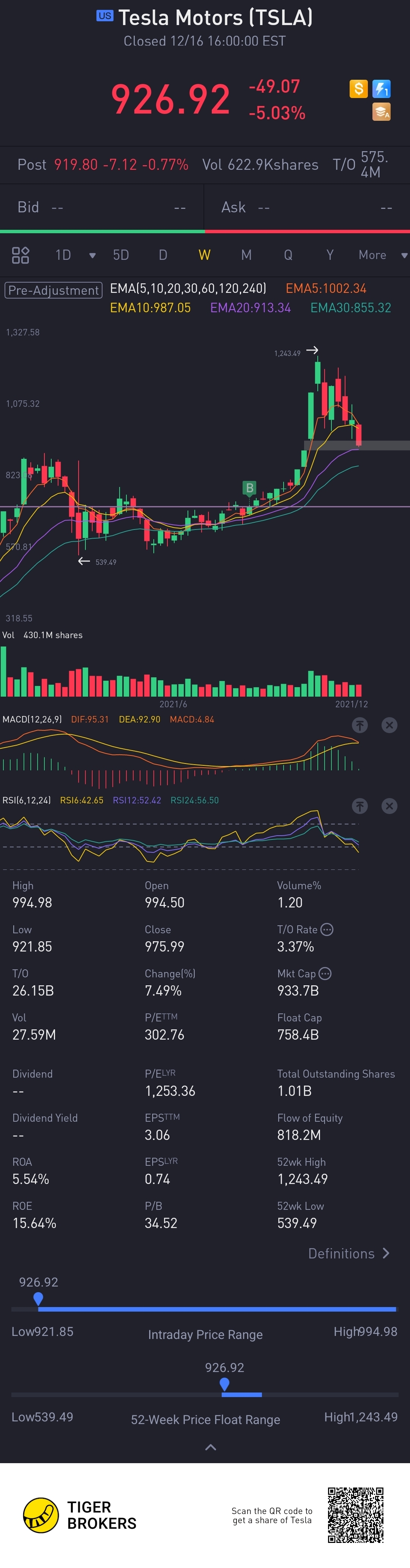Tap the EMA(5,10,20,30,60,120,240) settings label
Viewport: 410px width, 1568px height.
(x=188, y=289)
